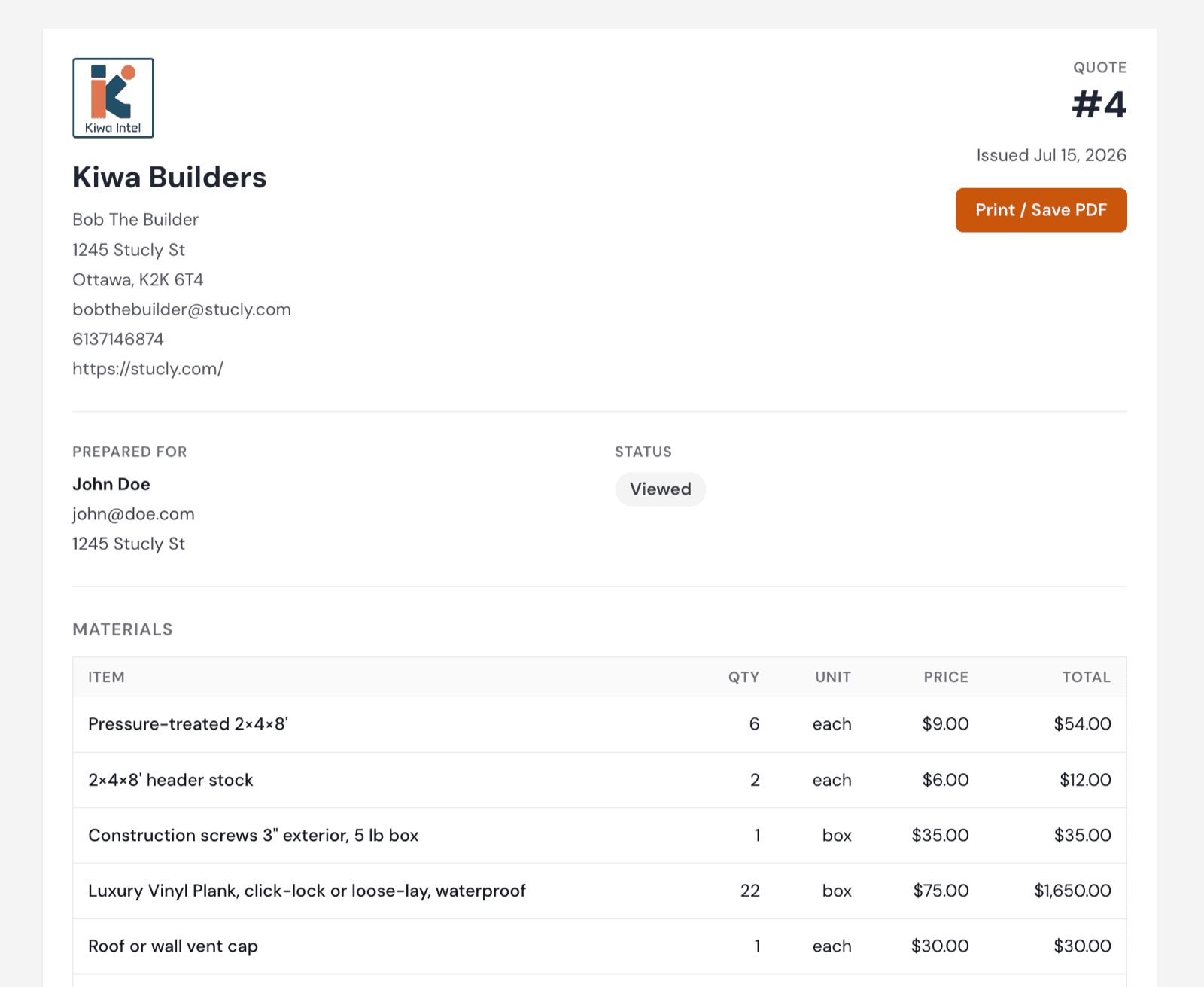The image size is (1204, 987).
Task: Click the Kiwa Intel logo
Action: point(114,98)
